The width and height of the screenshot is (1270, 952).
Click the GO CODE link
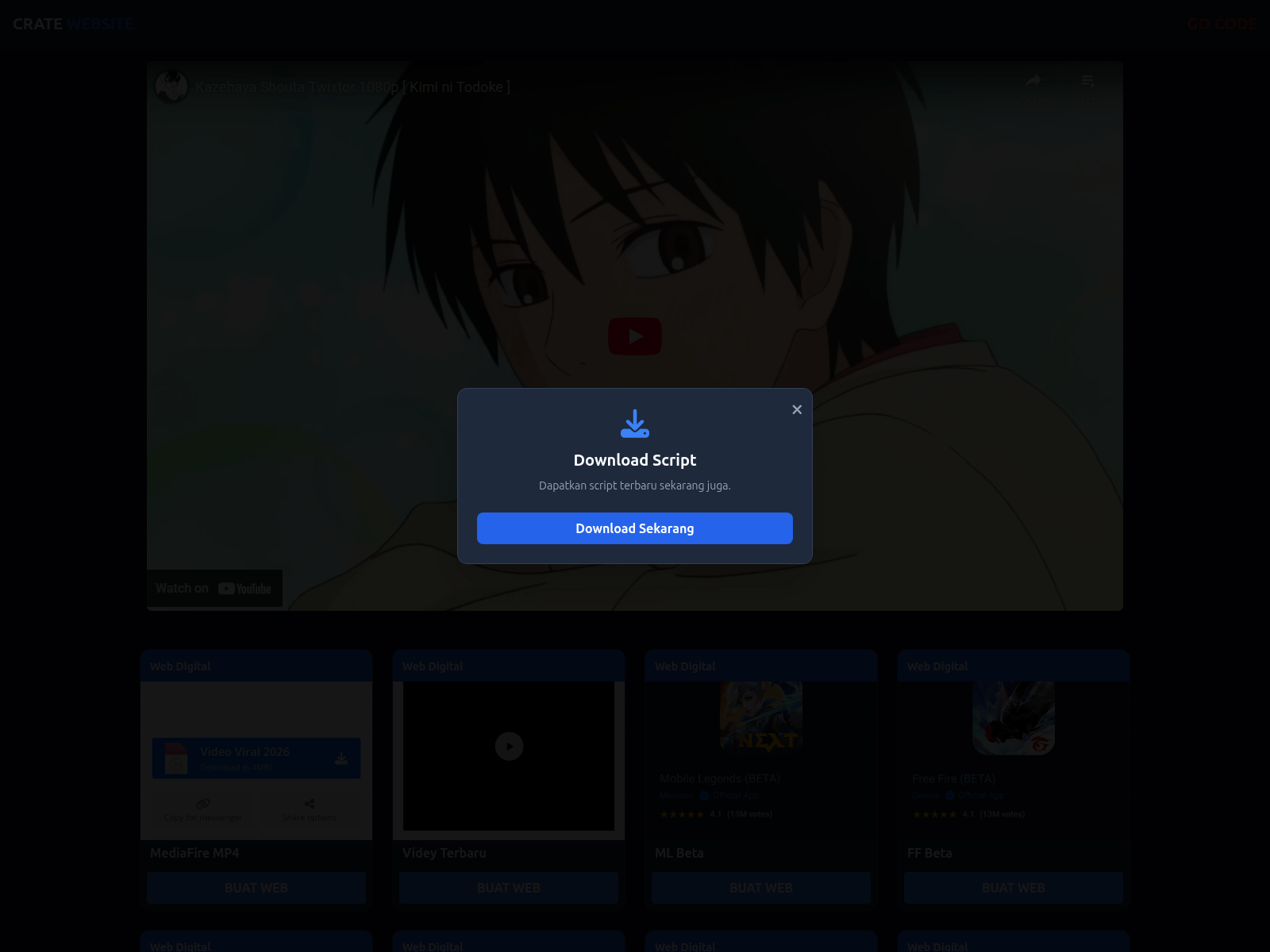(1222, 24)
